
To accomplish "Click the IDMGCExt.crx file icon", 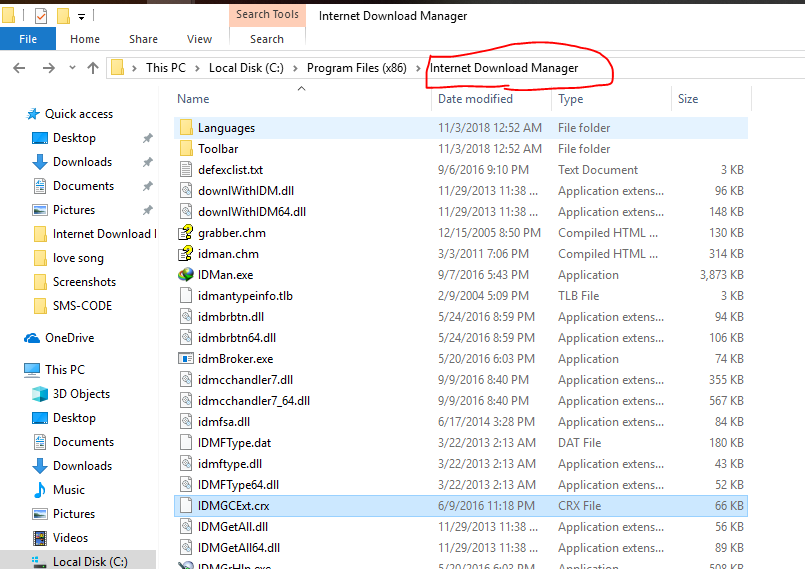I will 186,506.
